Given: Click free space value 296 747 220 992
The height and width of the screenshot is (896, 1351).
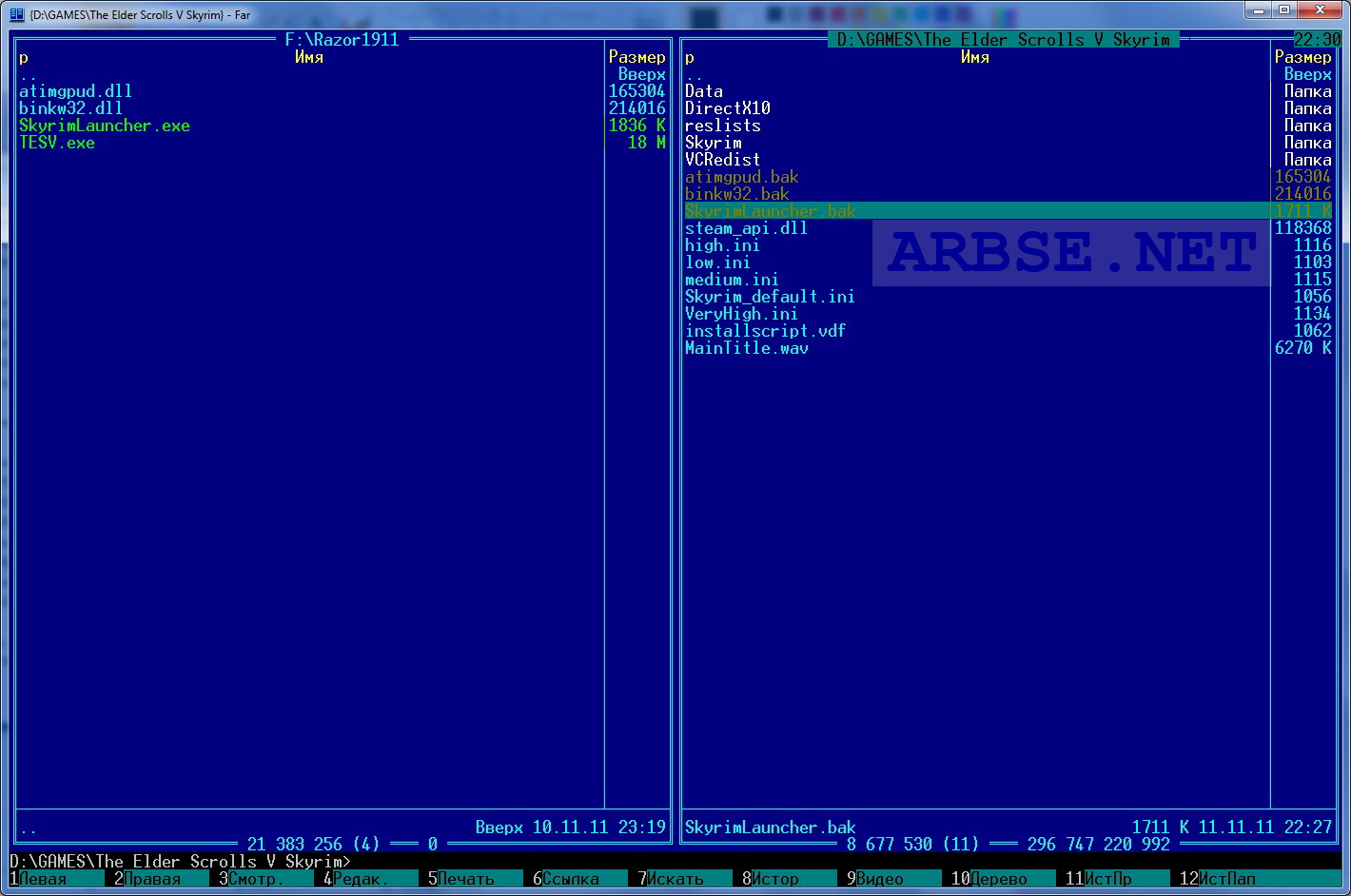Looking at the screenshot, I should [1099, 845].
